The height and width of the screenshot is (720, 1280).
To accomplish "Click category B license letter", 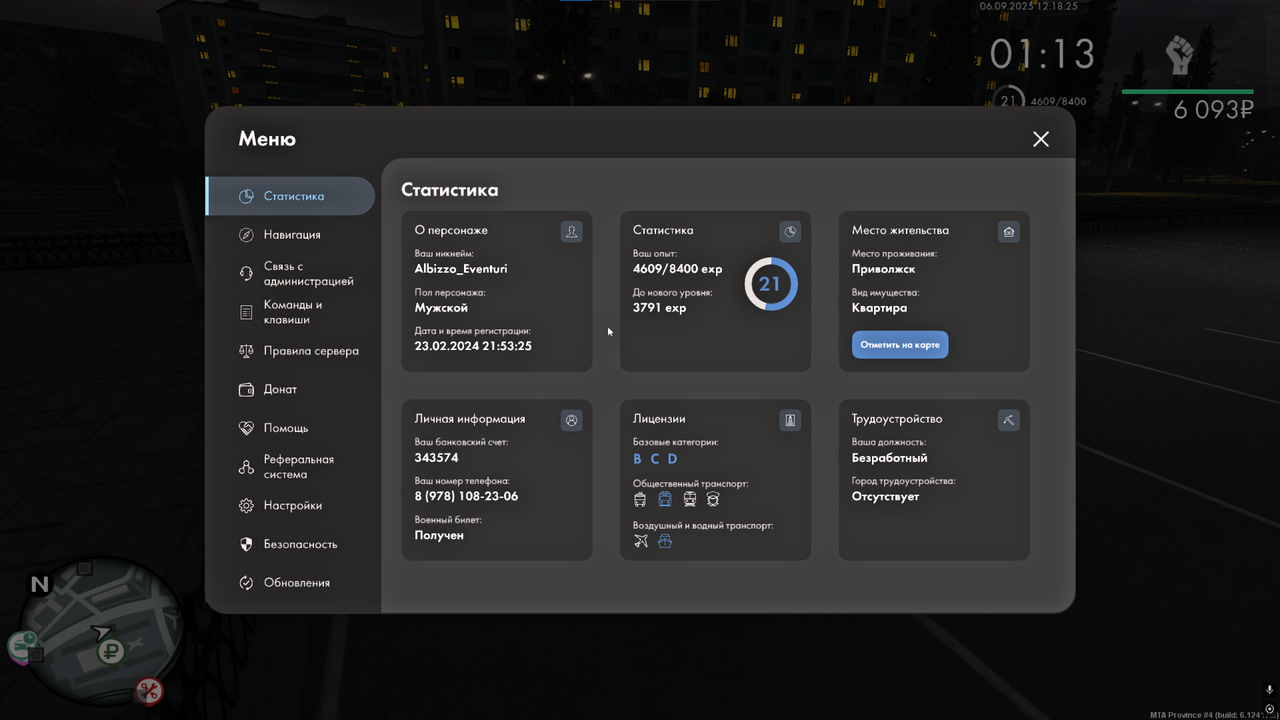I will tap(638, 459).
